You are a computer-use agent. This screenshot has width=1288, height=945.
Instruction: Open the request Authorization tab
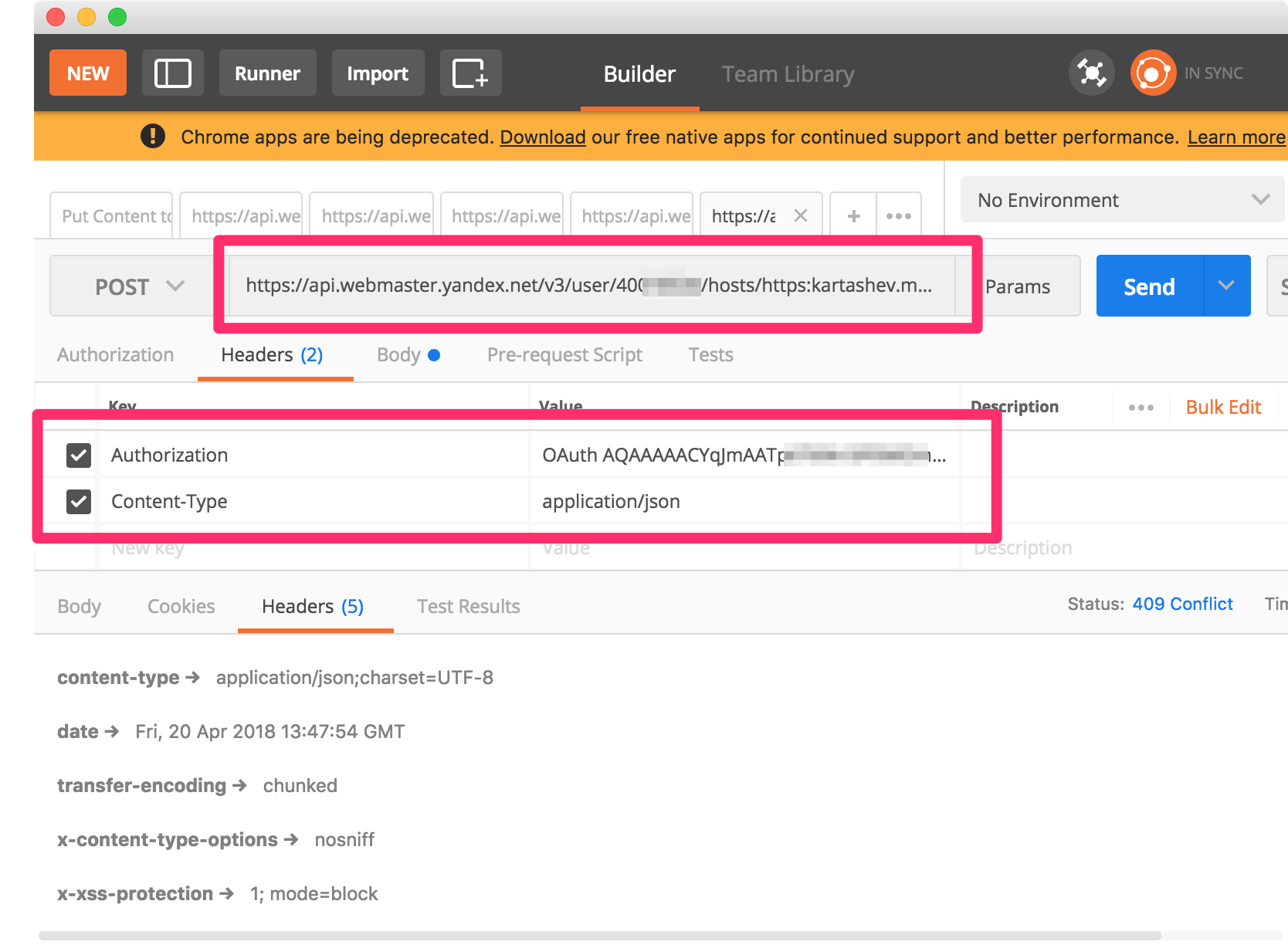click(115, 355)
